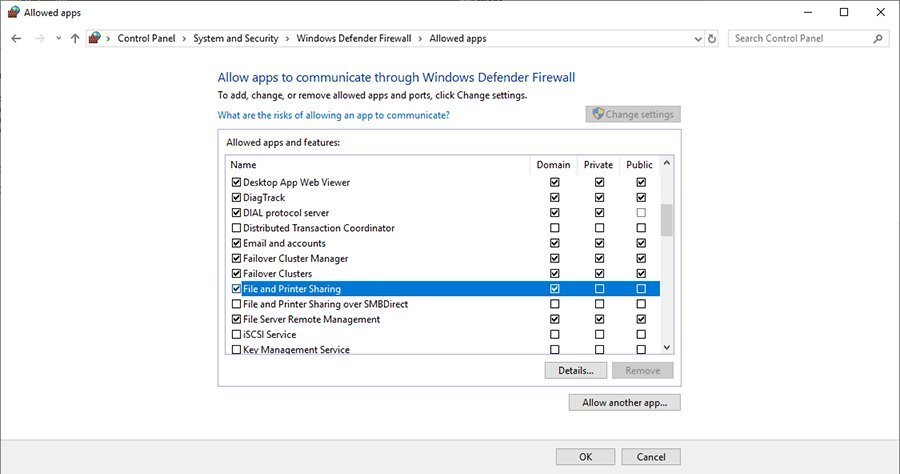Check Public for DIAL protocol server
This screenshot has height=474, width=900.
(641, 212)
